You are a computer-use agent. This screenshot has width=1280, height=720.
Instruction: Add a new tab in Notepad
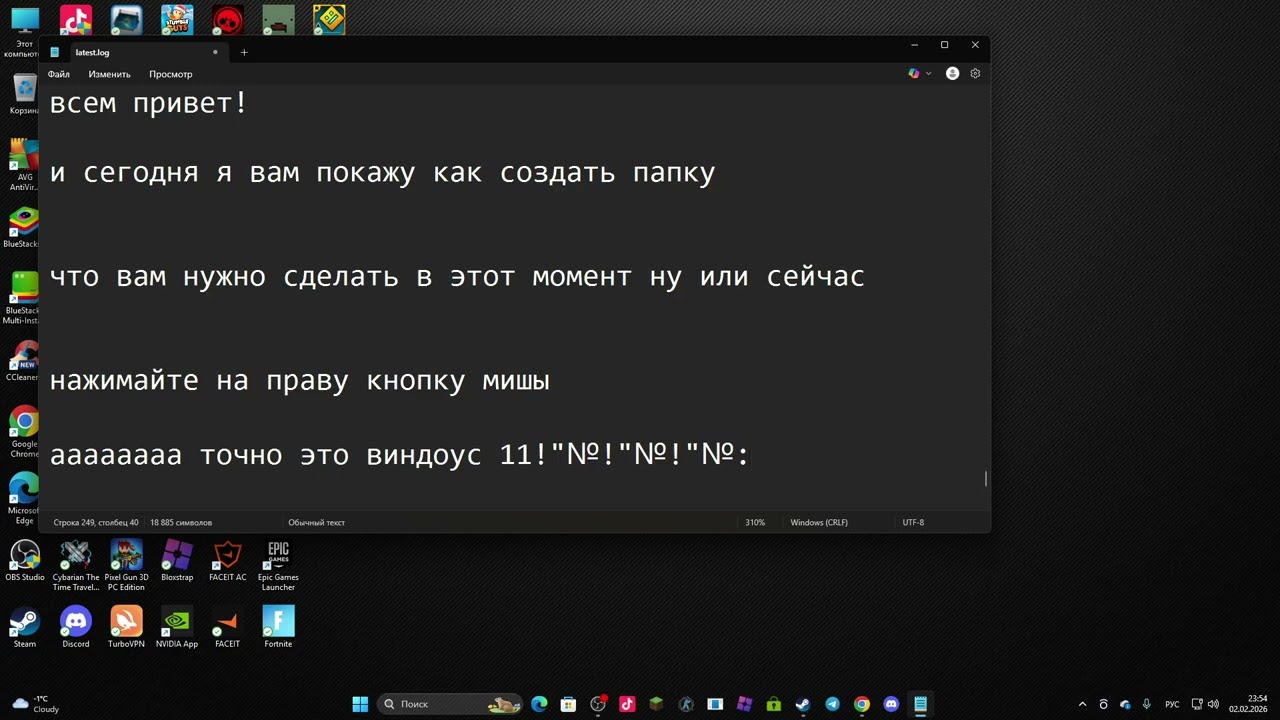click(x=243, y=52)
